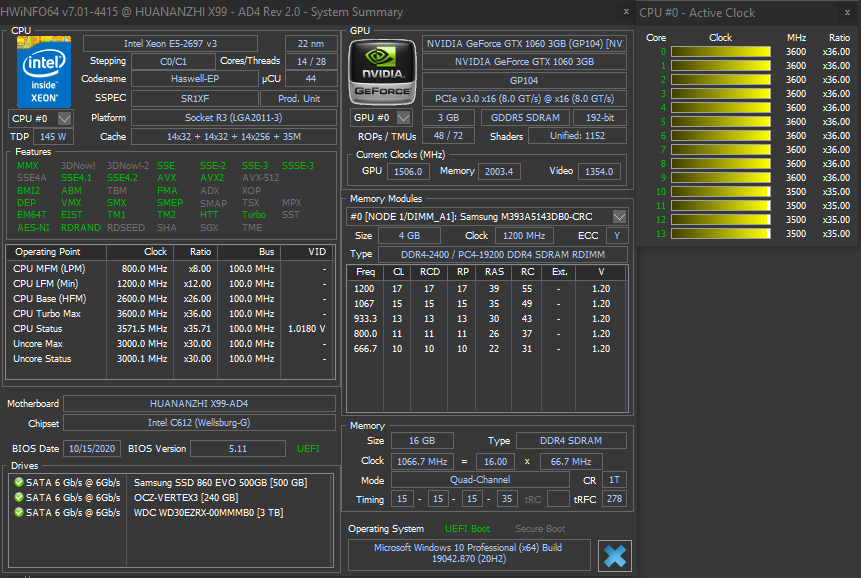This screenshot has width=861, height=578.
Task: Click the BIOS Version 5.11 field
Action: 238,448
